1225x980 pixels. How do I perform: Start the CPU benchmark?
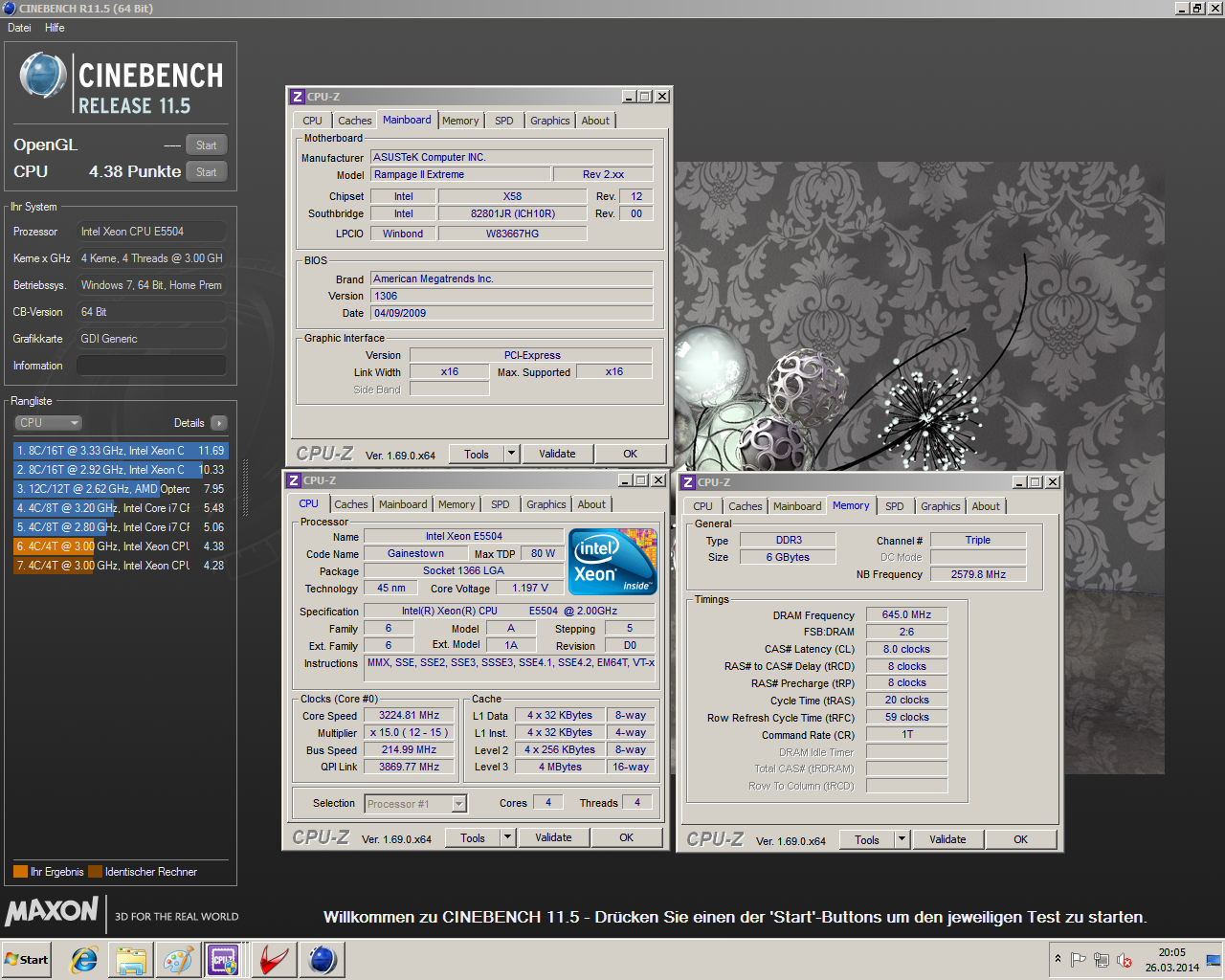(206, 172)
